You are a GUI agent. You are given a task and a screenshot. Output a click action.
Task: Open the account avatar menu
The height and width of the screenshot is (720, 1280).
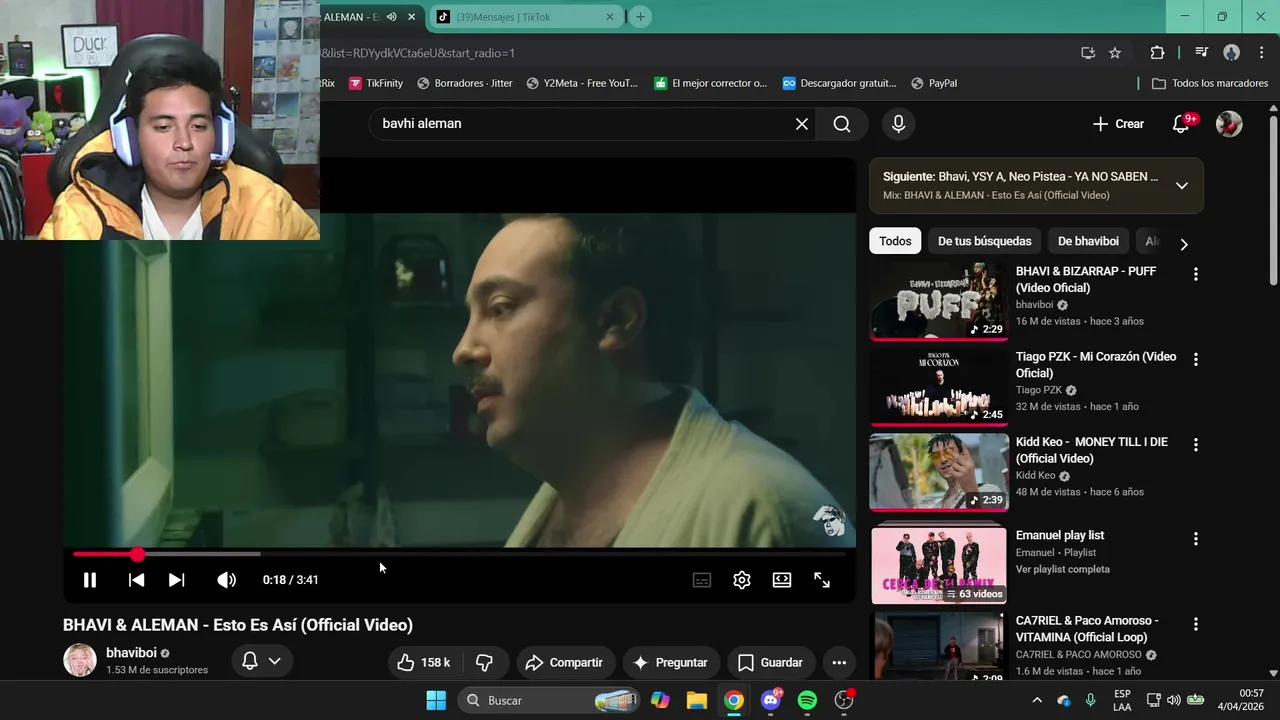pyautogui.click(x=1229, y=124)
